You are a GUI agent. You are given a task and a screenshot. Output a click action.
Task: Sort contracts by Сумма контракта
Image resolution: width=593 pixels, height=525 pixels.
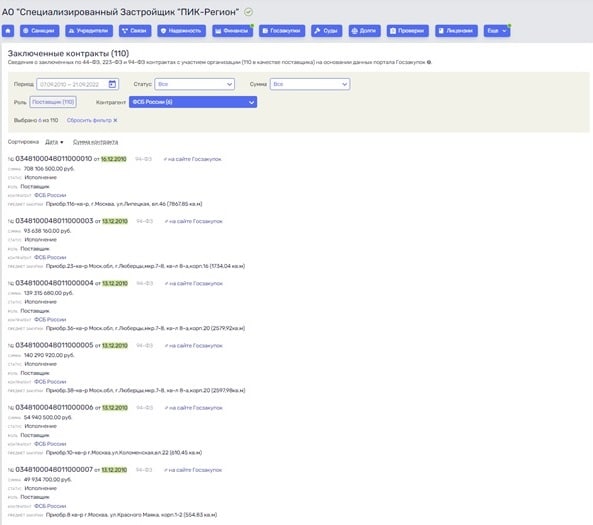(x=95, y=142)
